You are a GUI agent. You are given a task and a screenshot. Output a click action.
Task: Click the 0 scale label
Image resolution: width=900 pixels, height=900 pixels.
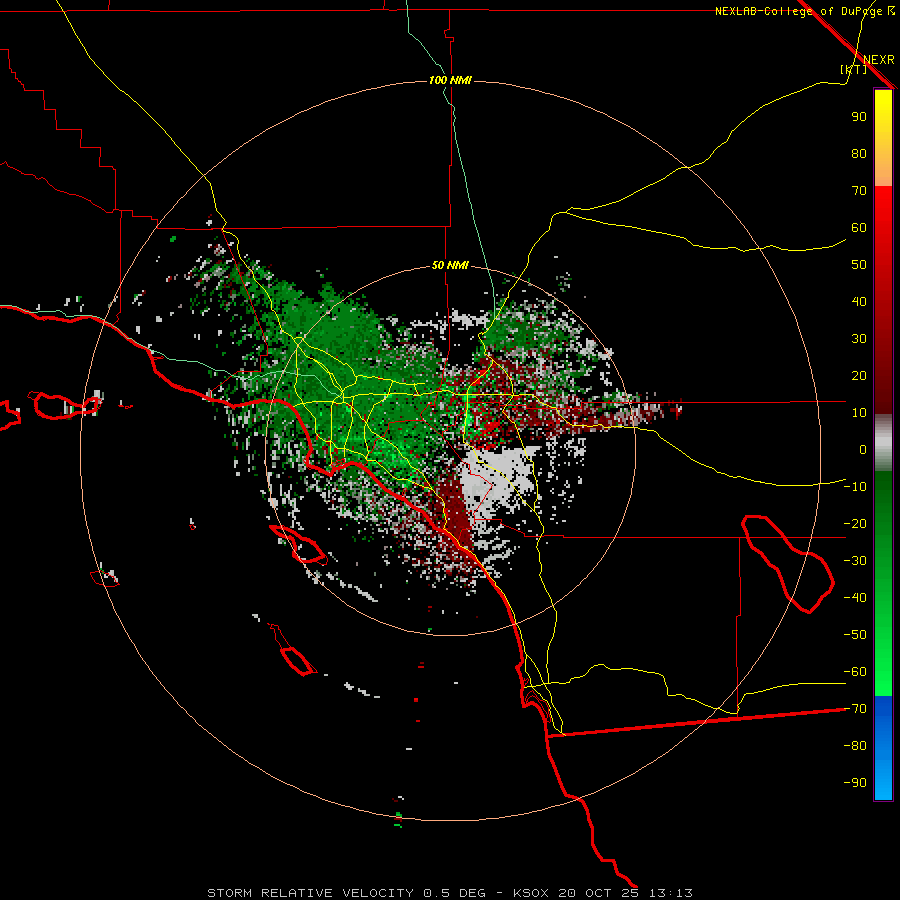[x=863, y=450]
